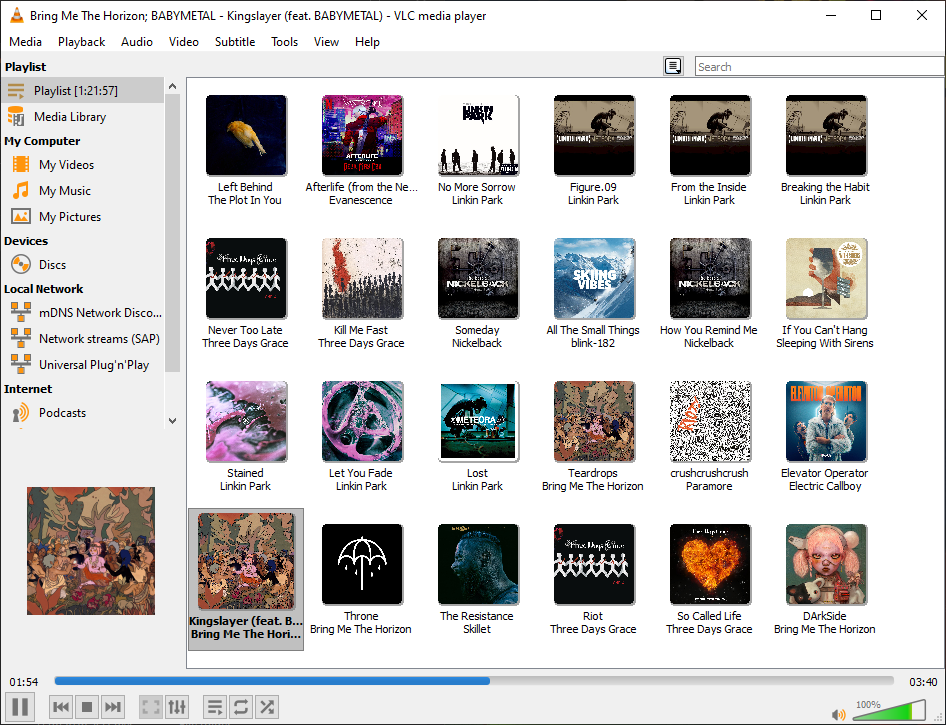Play the Throne track by Bring Me The Horizon
This screenshot has width=946, height=725.
[362, 564]
